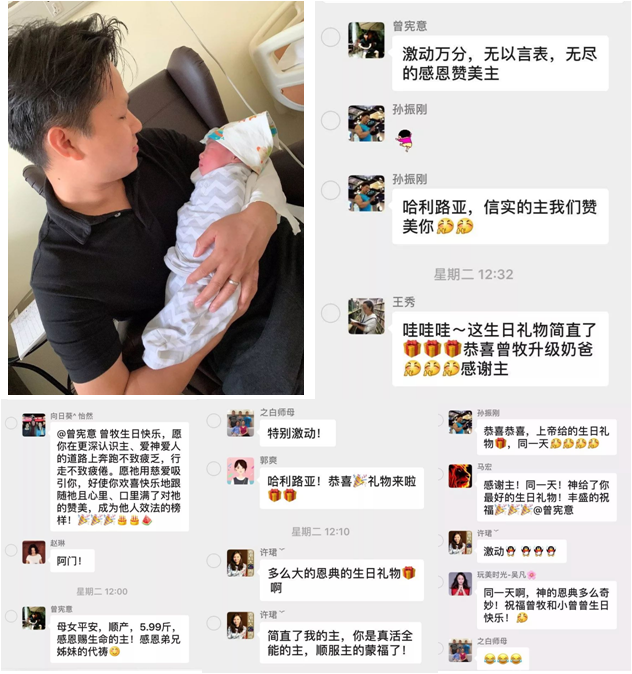This screenshot has width=632, height=674.
Task: Click the Crayon Shin-chan sticker from 孙振刚
Action: tap(405, 140)
